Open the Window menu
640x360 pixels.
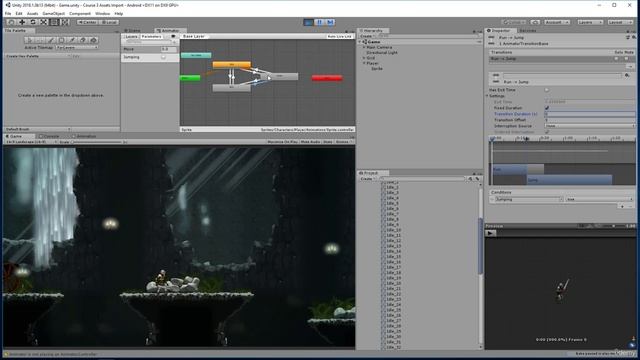click(102, 13)
